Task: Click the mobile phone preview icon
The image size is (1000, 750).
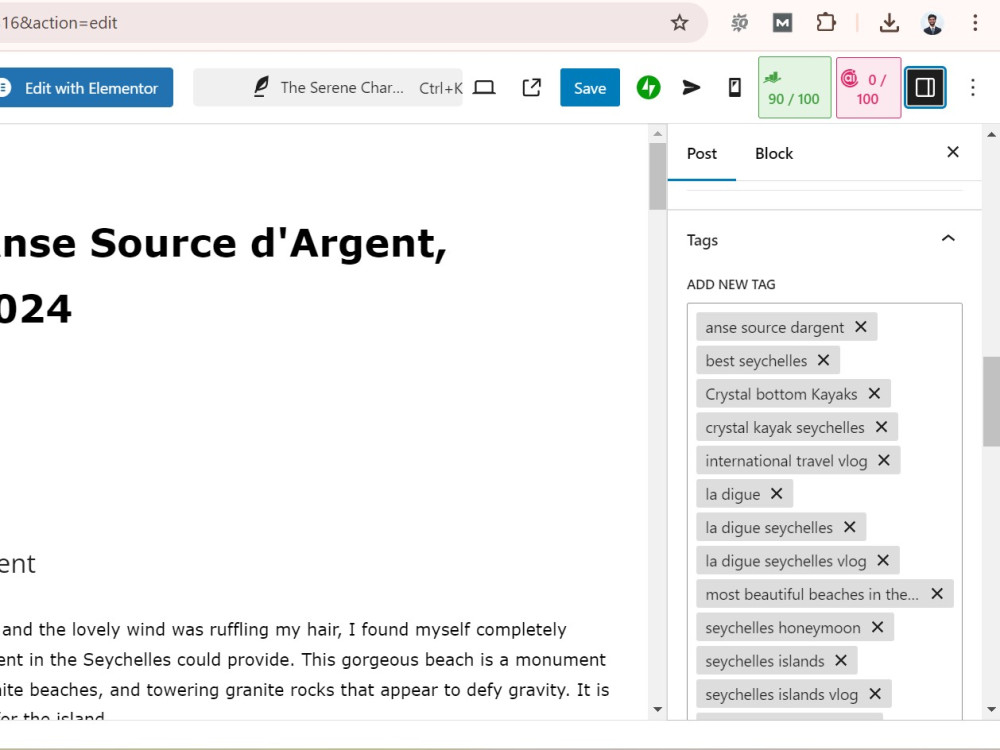Action: pos(735,87)
